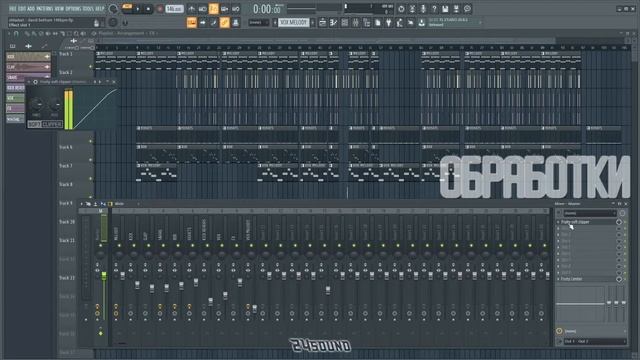Select the playlist Delete tool

41,34
